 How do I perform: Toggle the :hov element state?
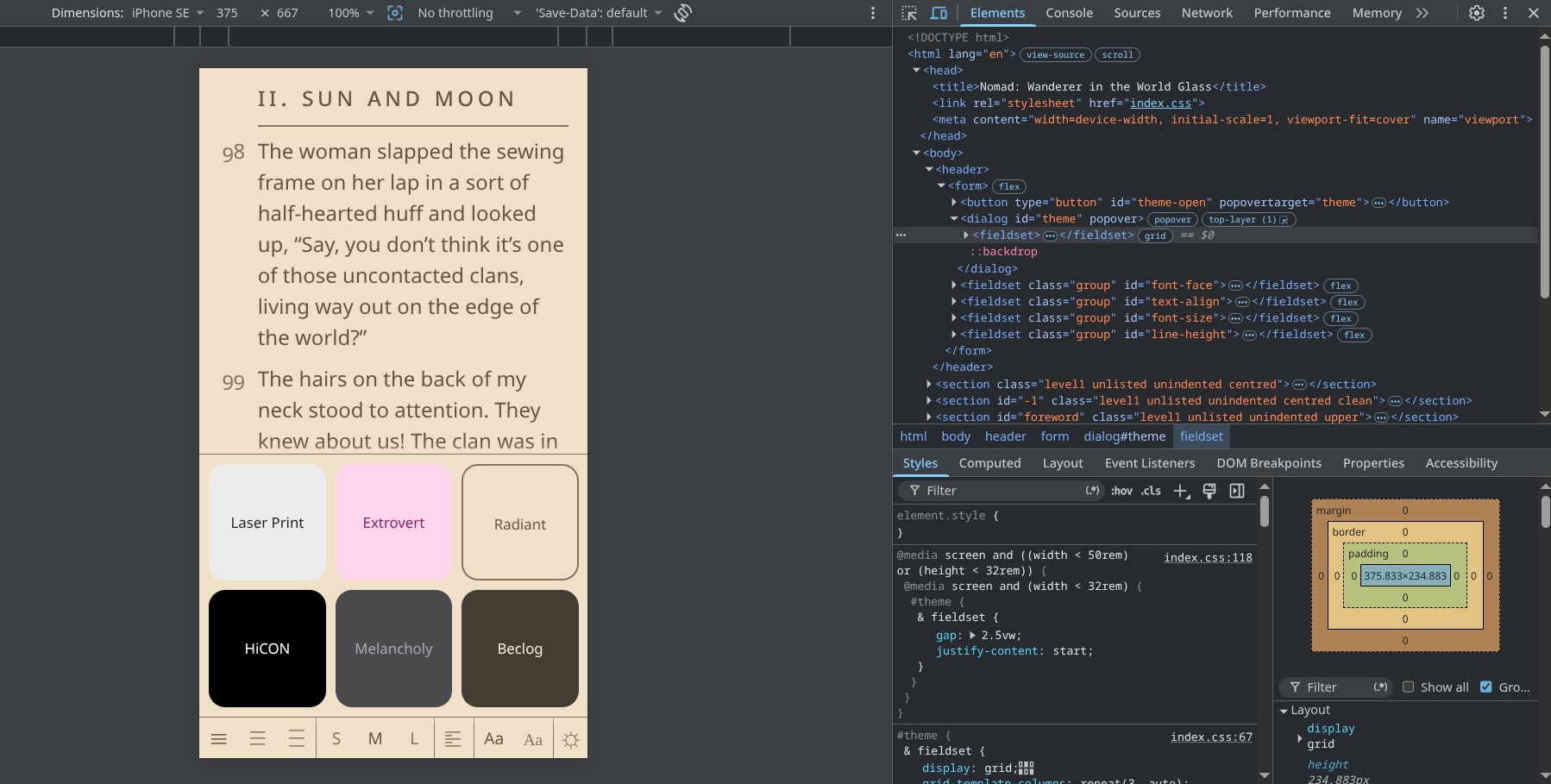(x=1121, y=491)
